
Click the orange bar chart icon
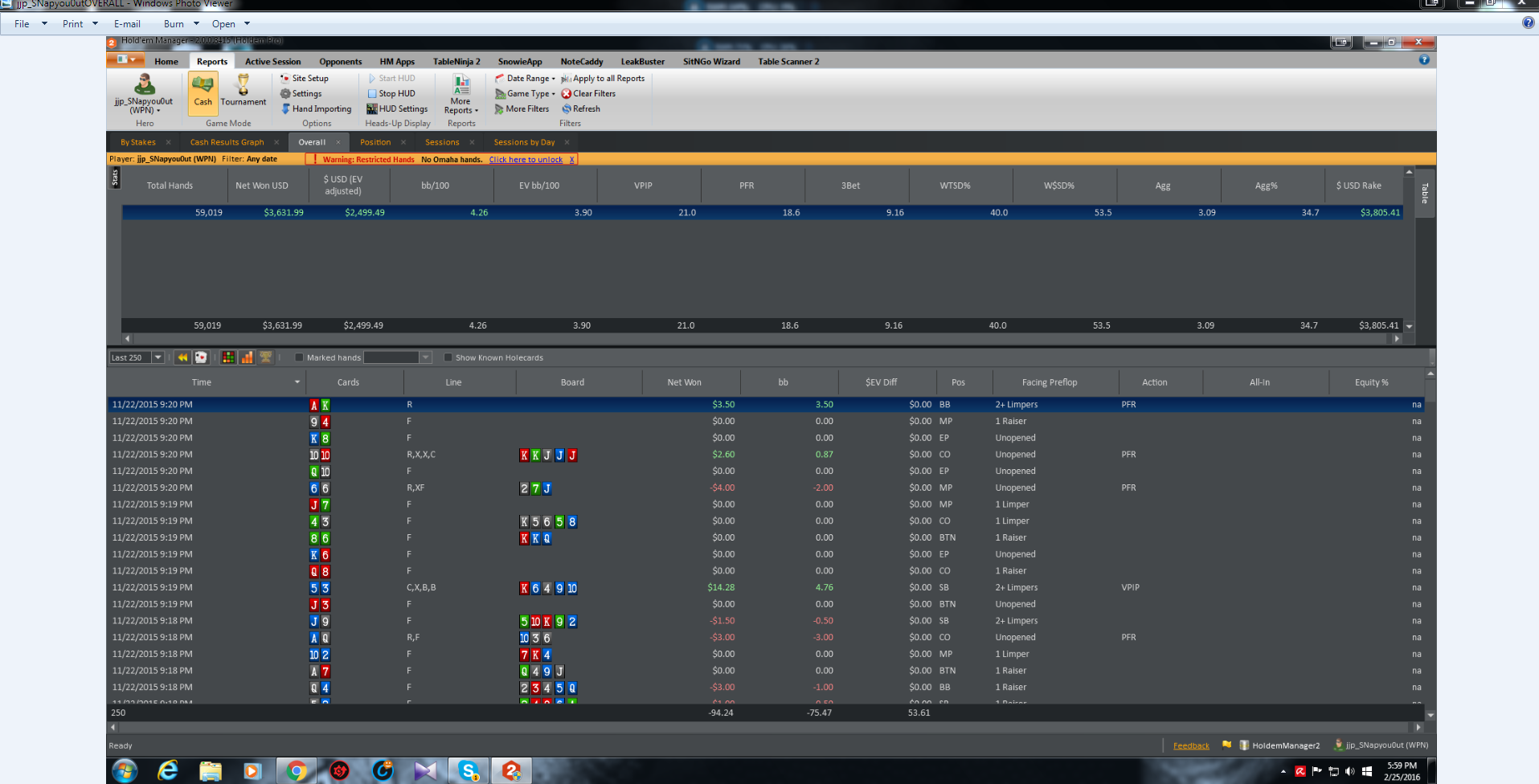(247, 357)
